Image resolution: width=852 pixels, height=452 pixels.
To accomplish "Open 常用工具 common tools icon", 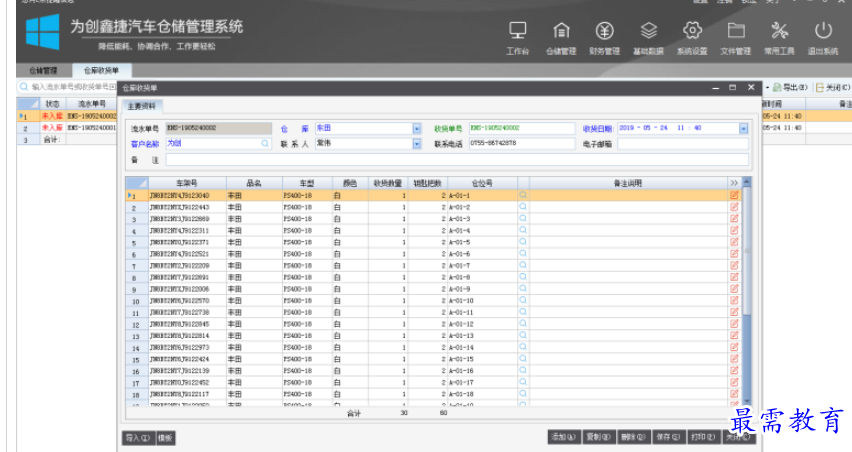I will pyautogui.click(x=780, y=37).
